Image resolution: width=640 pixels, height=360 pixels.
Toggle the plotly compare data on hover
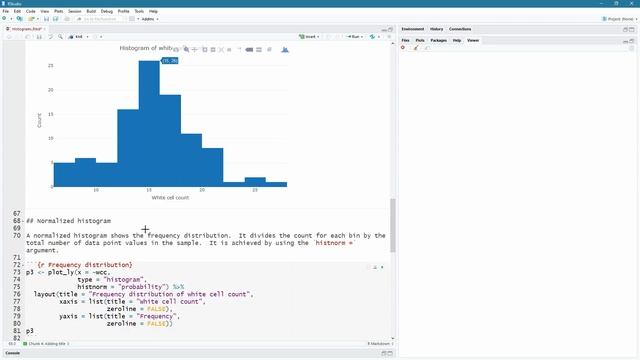pos(259,50)
